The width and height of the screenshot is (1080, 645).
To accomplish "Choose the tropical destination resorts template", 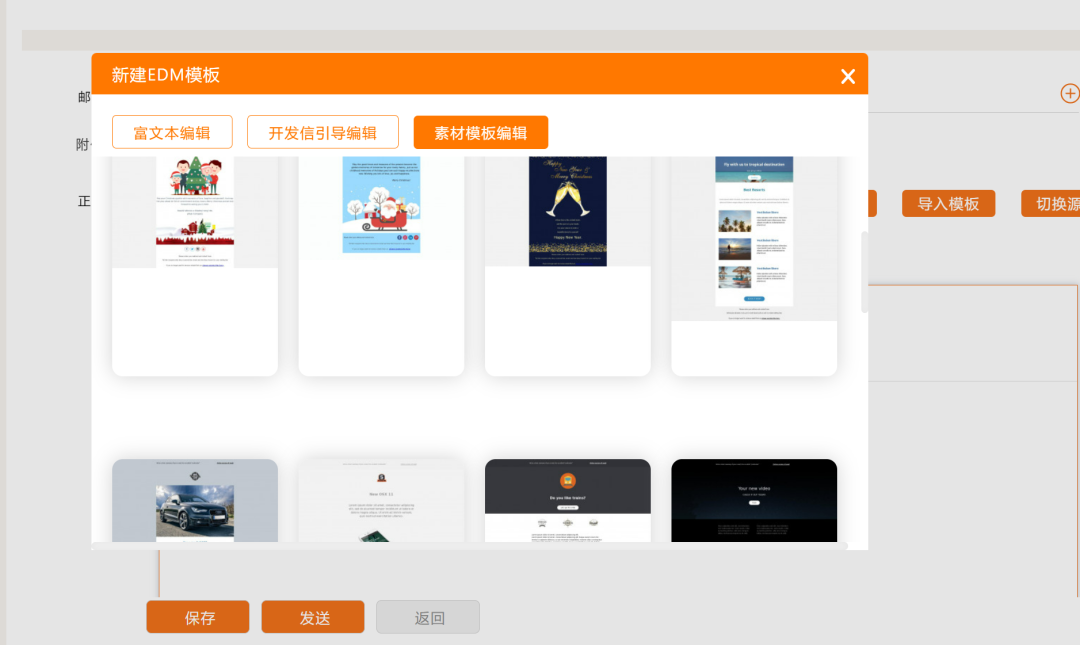I will (x=754, y=266).
